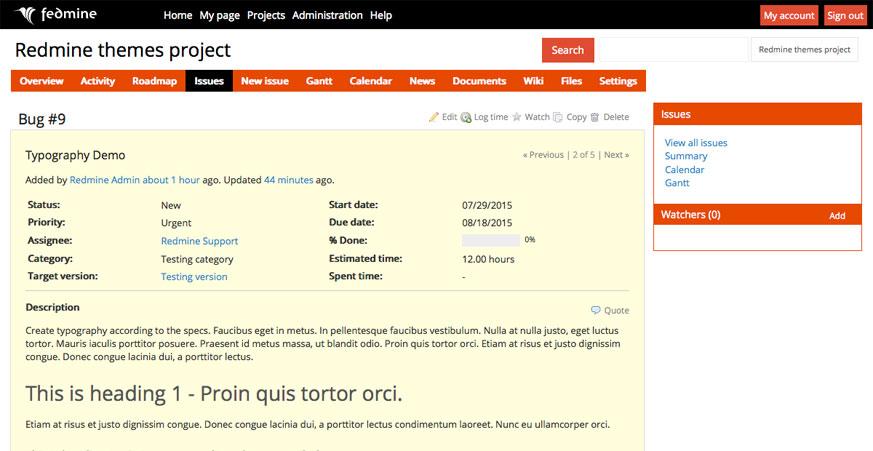
Task: Open the Redmine Admin author link
Action: pyautogui.click(x=105, y=180)
